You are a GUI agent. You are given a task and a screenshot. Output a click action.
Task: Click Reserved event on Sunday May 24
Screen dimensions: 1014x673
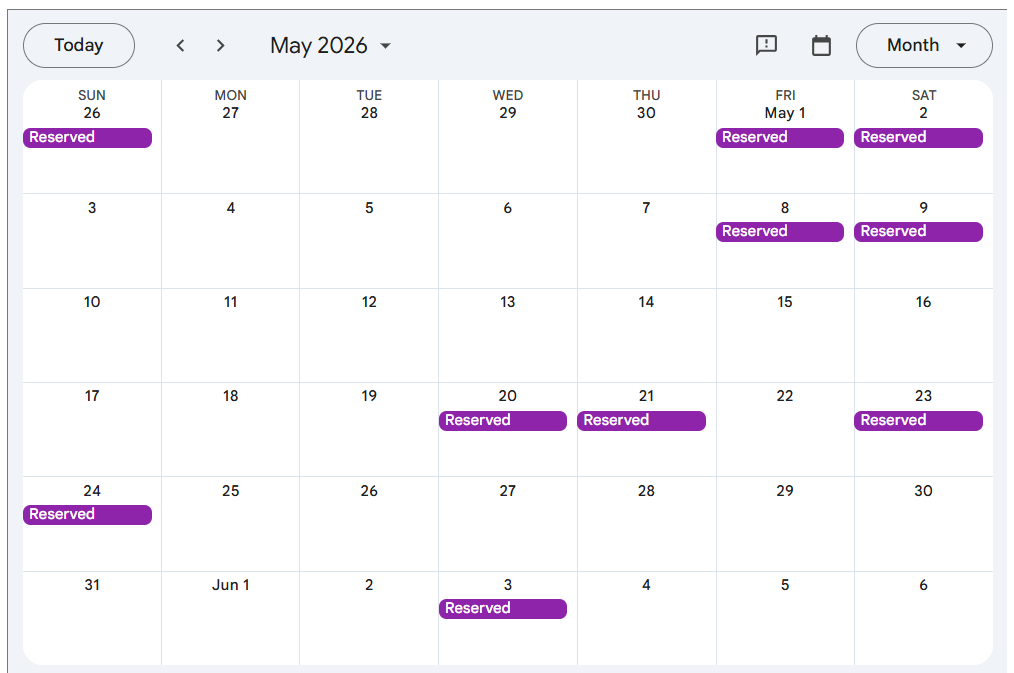point(87,515)
